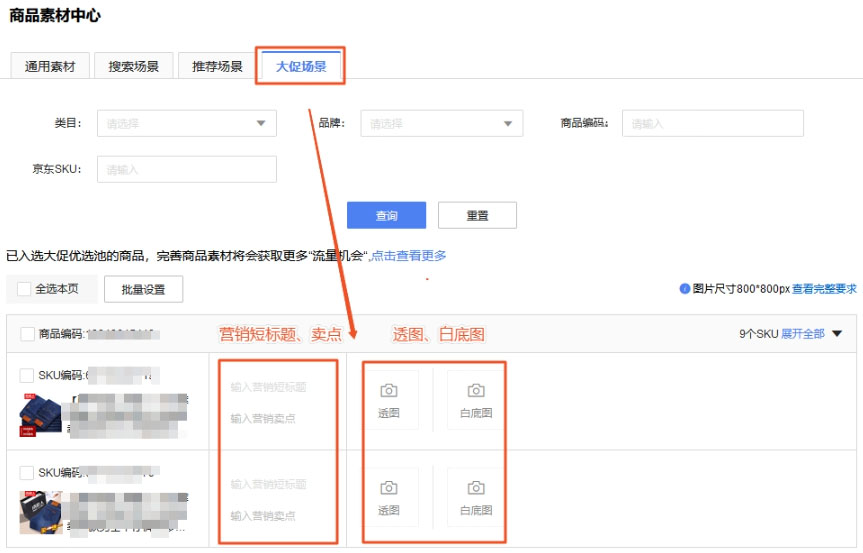The width and height of the screenshot is (863, 553).
Task: Open the 类目 dropdown
Action: click(x=187, y=123)
